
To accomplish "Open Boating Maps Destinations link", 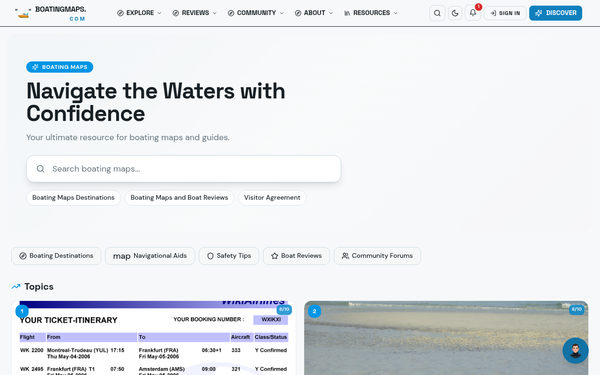I will click(x=73, y=198).
